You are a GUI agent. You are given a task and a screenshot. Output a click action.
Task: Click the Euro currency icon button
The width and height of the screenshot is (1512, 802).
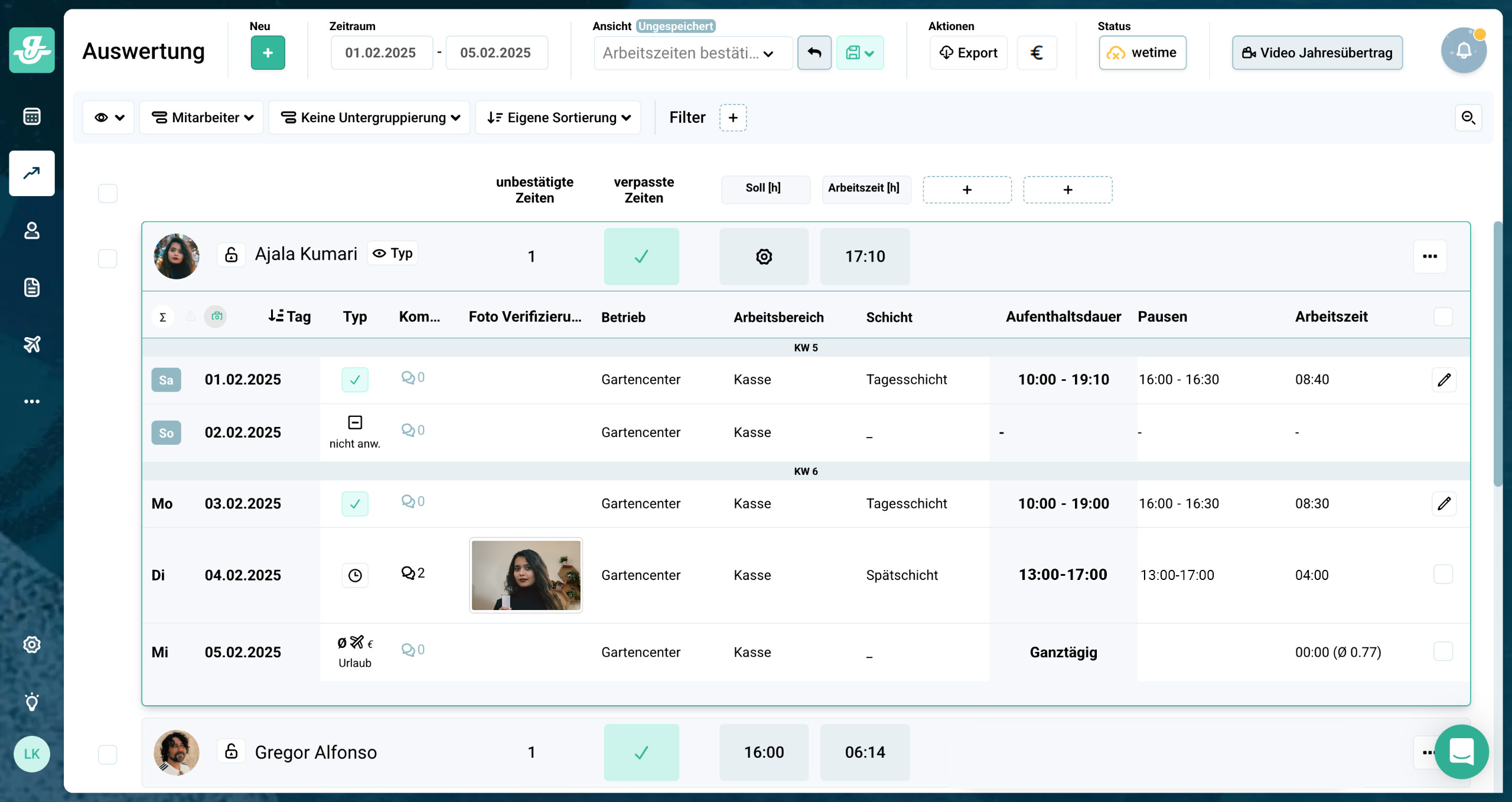pyautogui.click(x=1037, y=53)
